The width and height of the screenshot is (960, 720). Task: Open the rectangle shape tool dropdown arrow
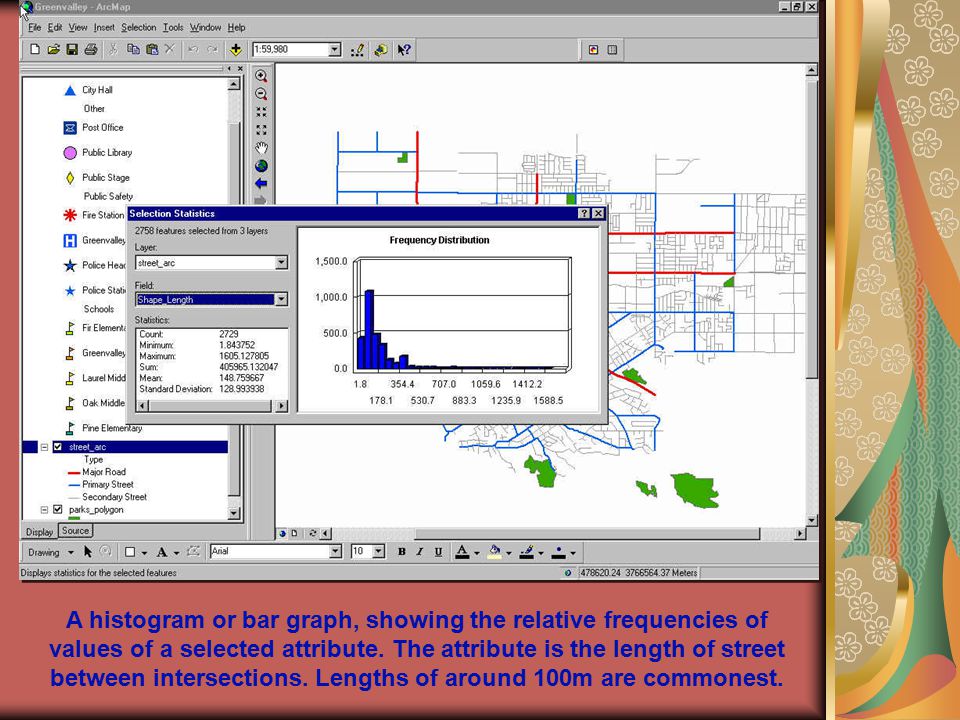144,553
